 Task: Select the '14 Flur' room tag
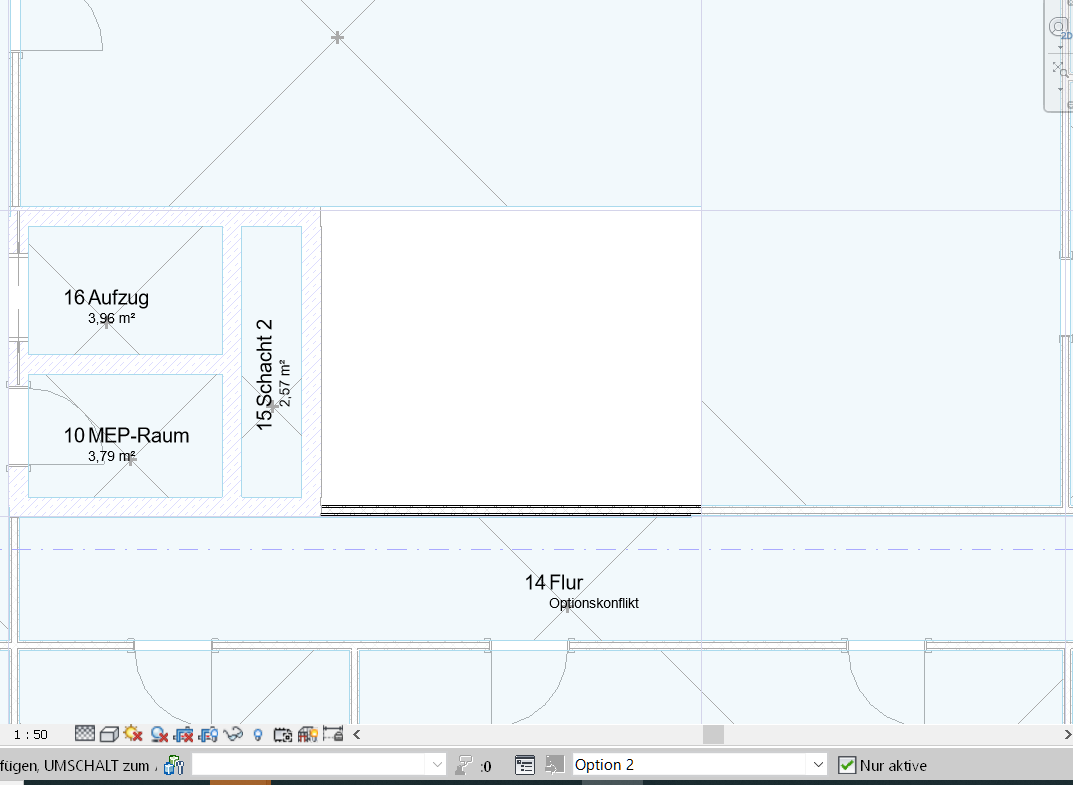[554, 582]
